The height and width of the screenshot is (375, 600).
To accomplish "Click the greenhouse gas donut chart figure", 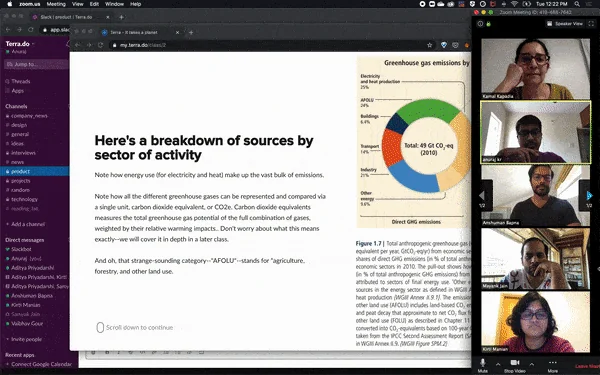I will pyautogui.click(x=414, y=142).
